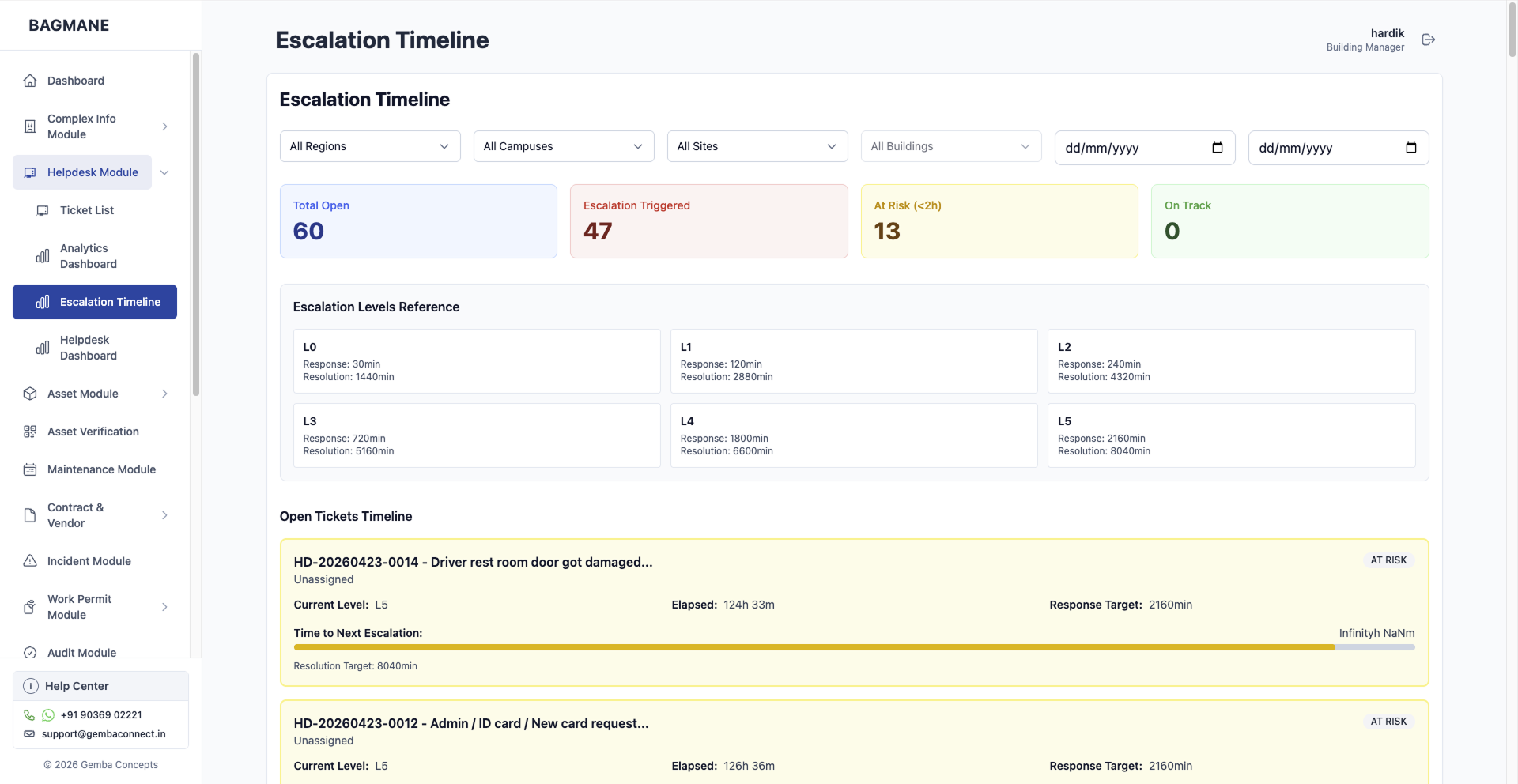
Task: Open Maintenance Module menu item
Action: click(x=95, y=469)
